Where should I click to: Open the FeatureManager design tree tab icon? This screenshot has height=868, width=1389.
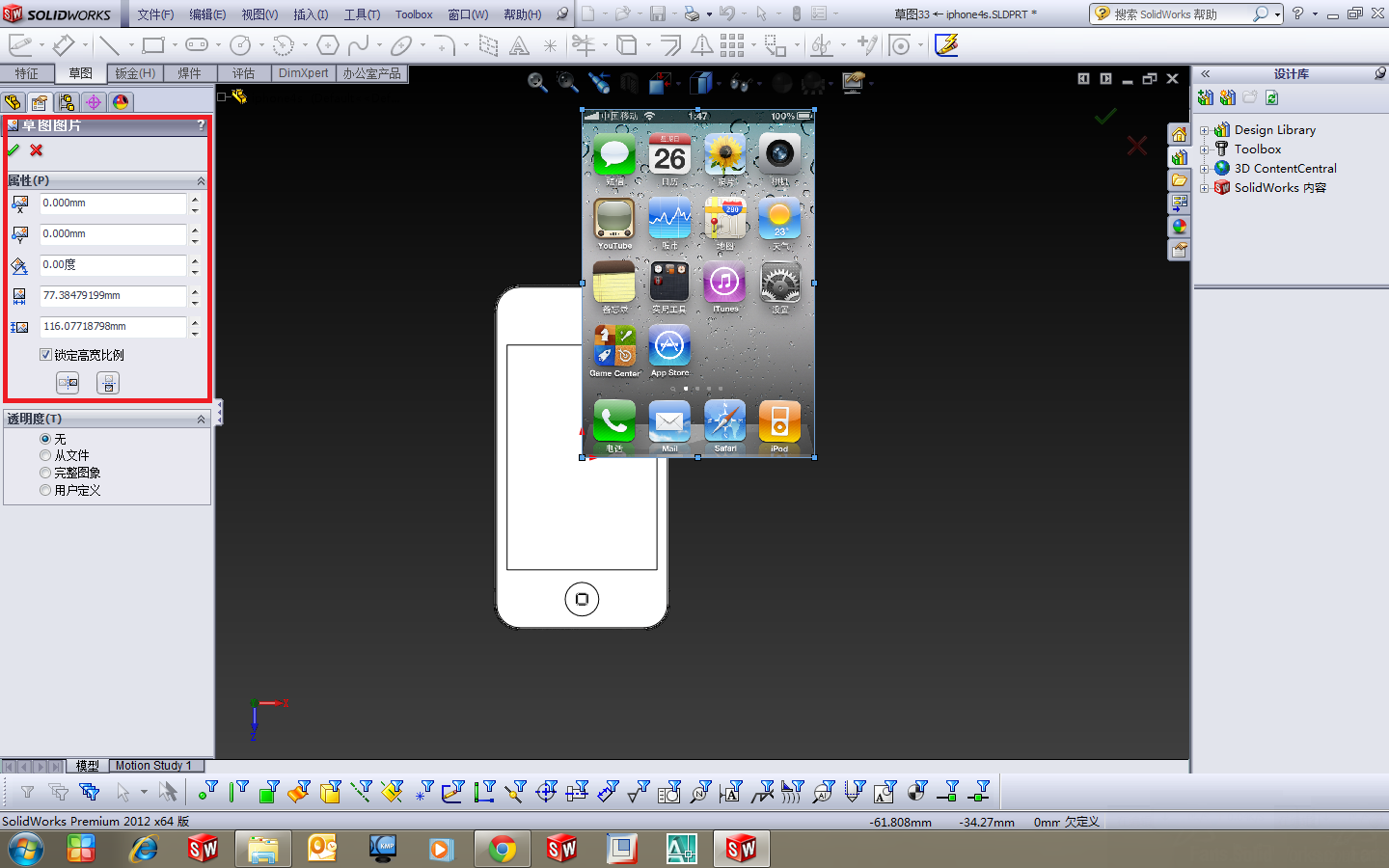(x=13, y=102)
